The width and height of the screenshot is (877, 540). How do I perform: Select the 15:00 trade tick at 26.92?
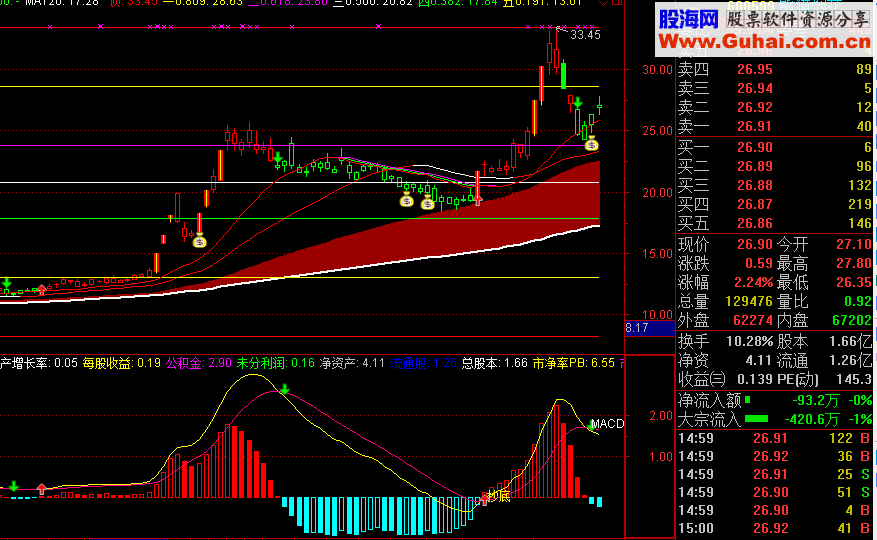coord(774,528)
